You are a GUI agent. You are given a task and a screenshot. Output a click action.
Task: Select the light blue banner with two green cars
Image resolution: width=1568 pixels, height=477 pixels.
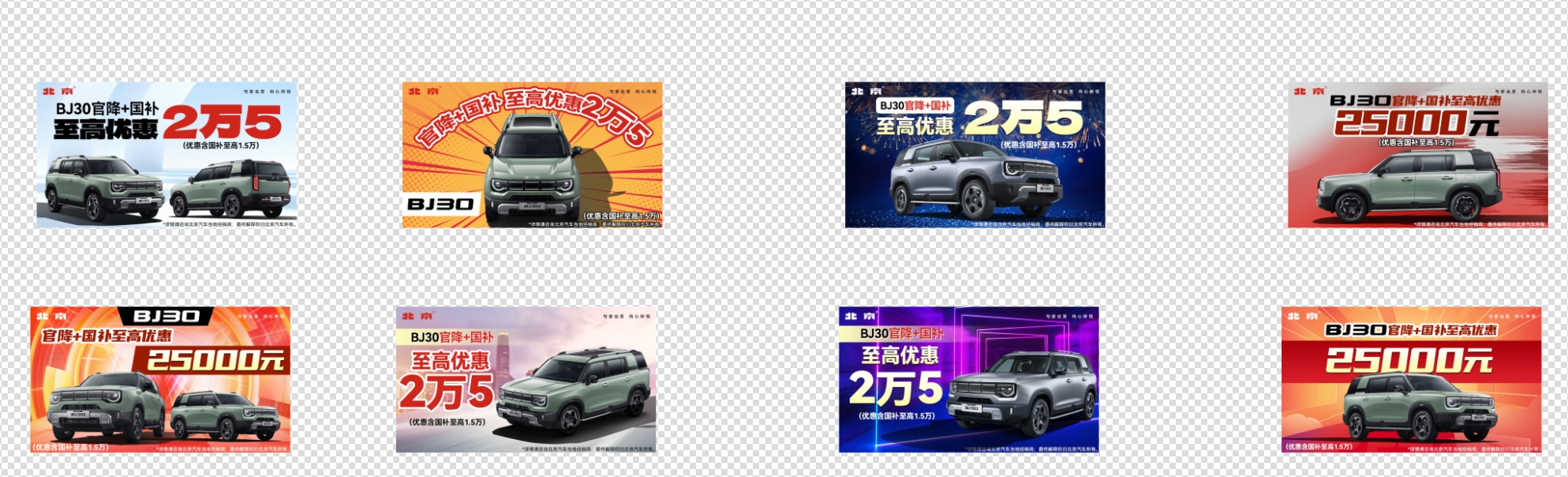click(x=167, y=155)
